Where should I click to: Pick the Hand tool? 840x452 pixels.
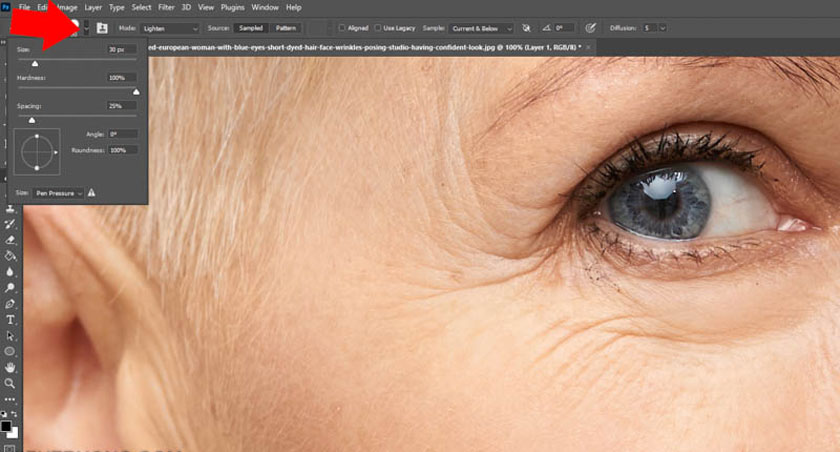(x=11, y=367)
